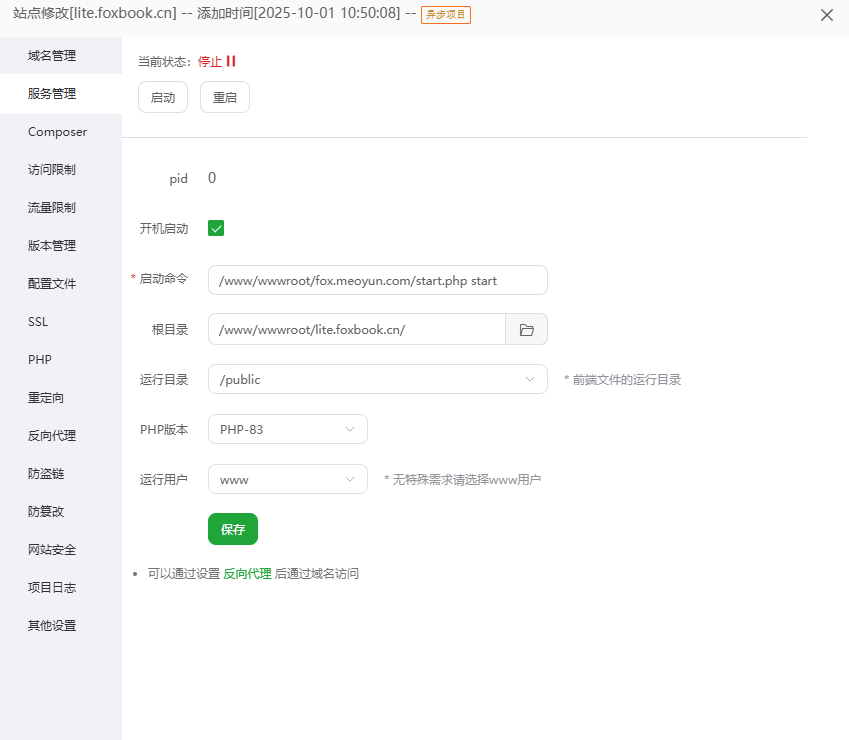Open the 网站安全 tab

click(x=52, y=550)
